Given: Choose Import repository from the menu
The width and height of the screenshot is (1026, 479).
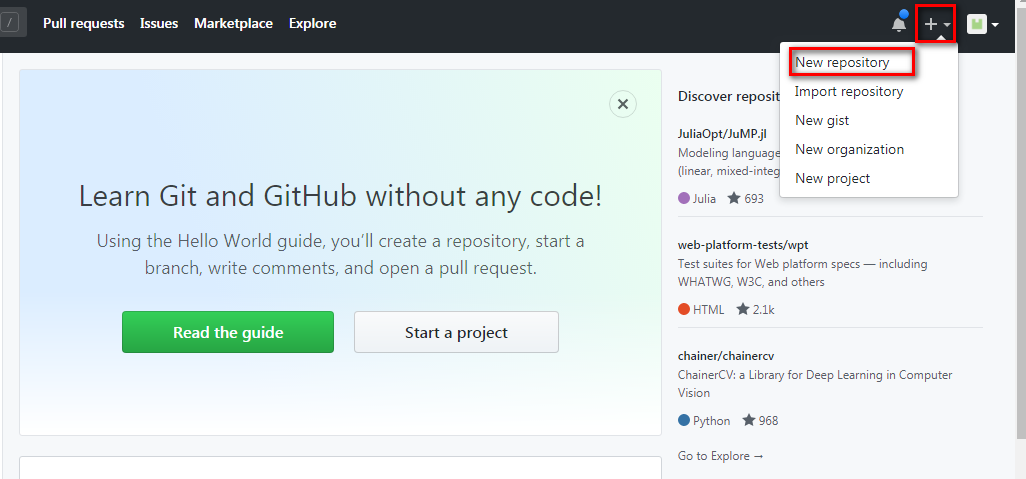Looking at the screenshot, I should click(849, 92).
